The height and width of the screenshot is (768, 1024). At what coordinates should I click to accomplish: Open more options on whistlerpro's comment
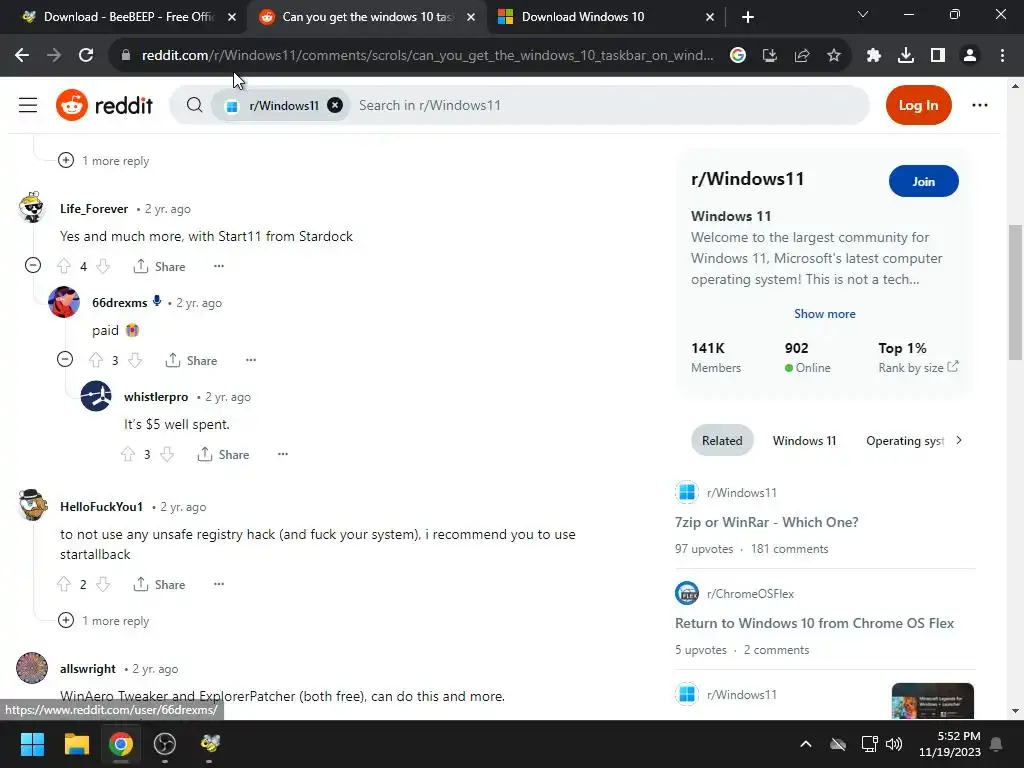point(283,454)
